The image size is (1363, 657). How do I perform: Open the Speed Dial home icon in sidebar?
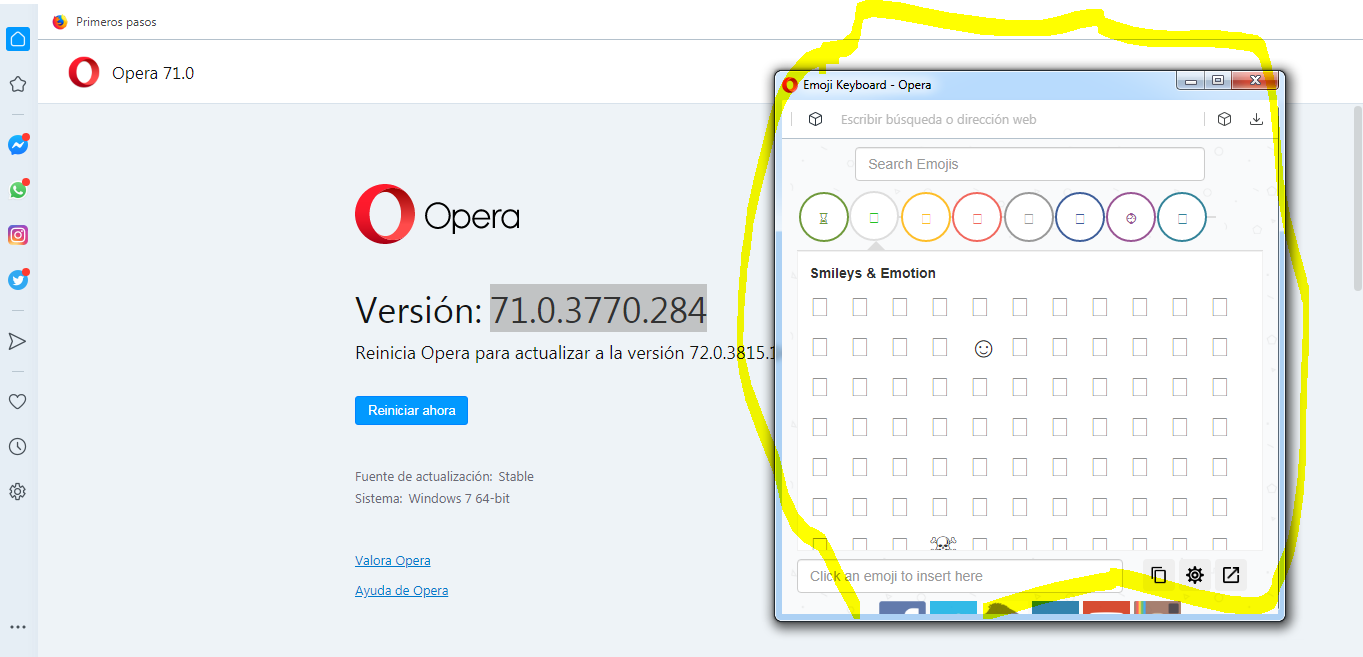(x=18, y=39)
